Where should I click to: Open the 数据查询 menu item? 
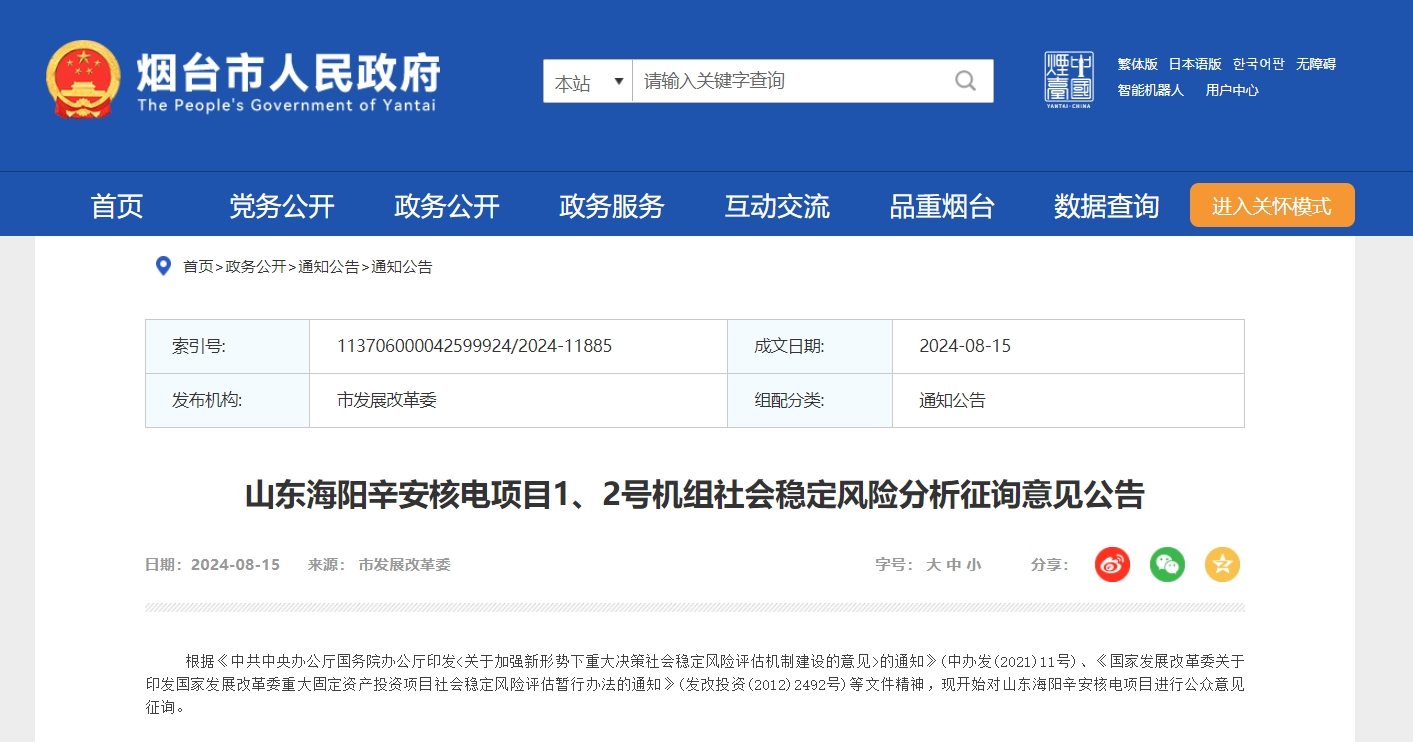click(x=1106, y=207)
